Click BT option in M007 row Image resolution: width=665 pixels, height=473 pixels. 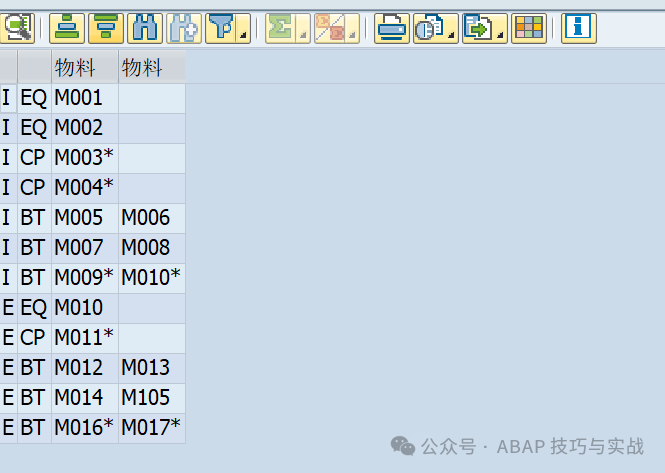34,248
